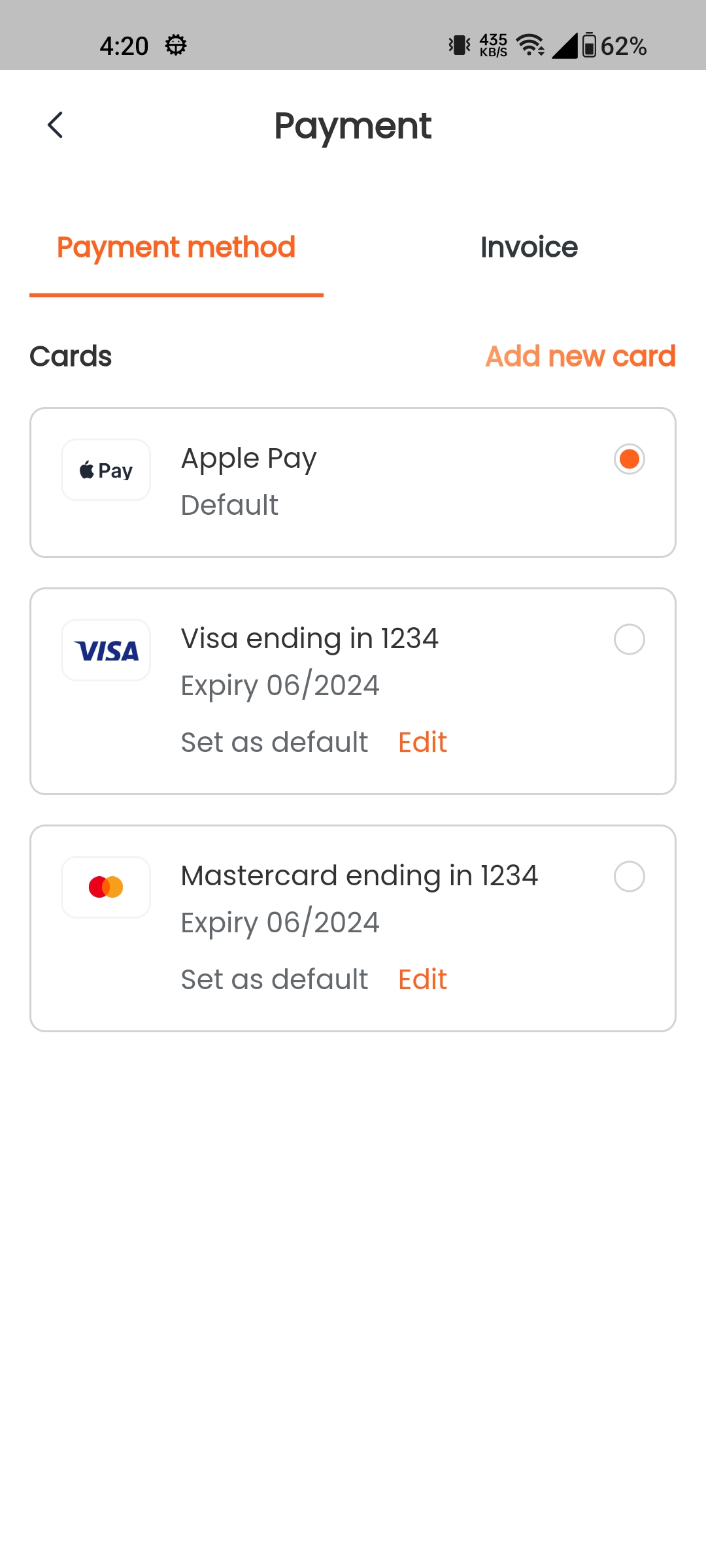This screenshot has height=1568, width=706.
Task: Tap the Mastercard logo icon
Action: [106, 887]
